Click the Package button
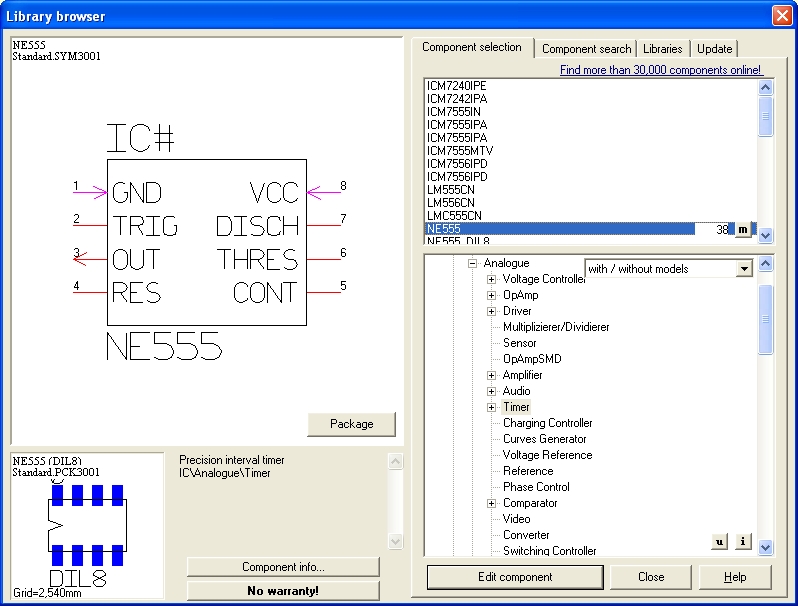 click(x=351, y=424)
